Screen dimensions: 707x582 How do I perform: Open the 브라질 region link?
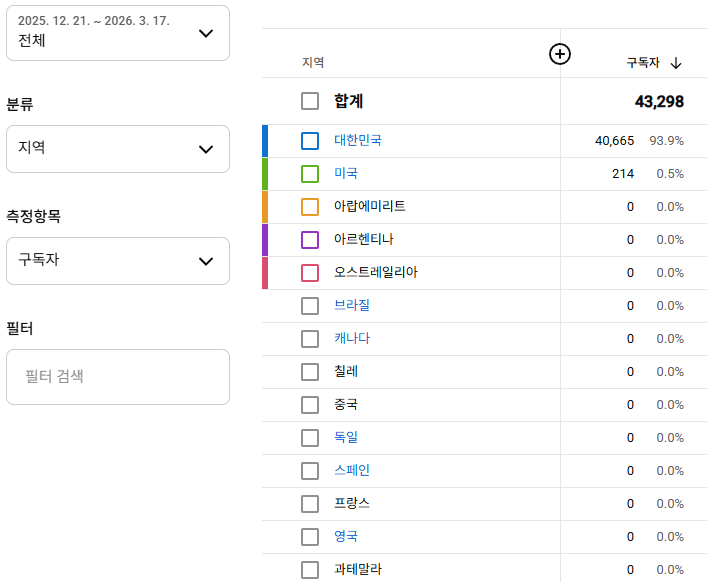tap(352, 306)
